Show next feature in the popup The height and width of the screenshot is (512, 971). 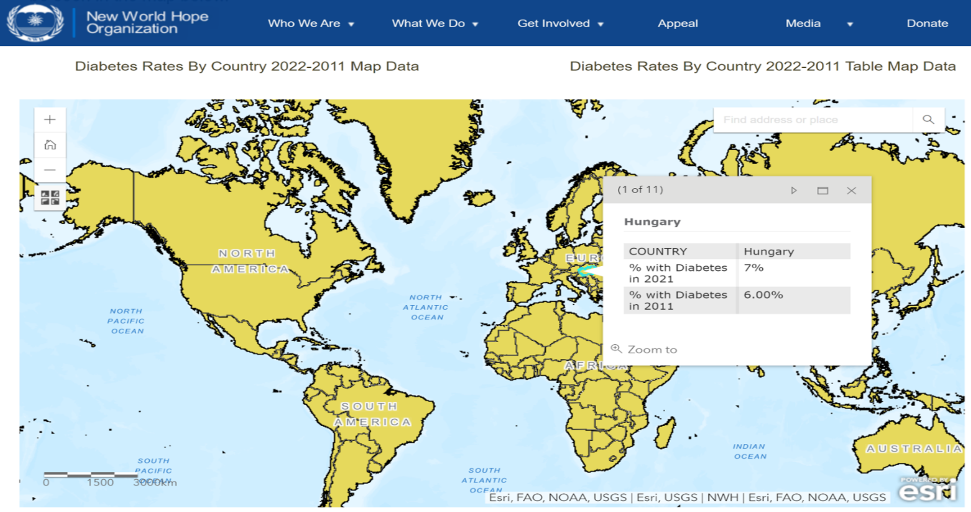(794, 190)
